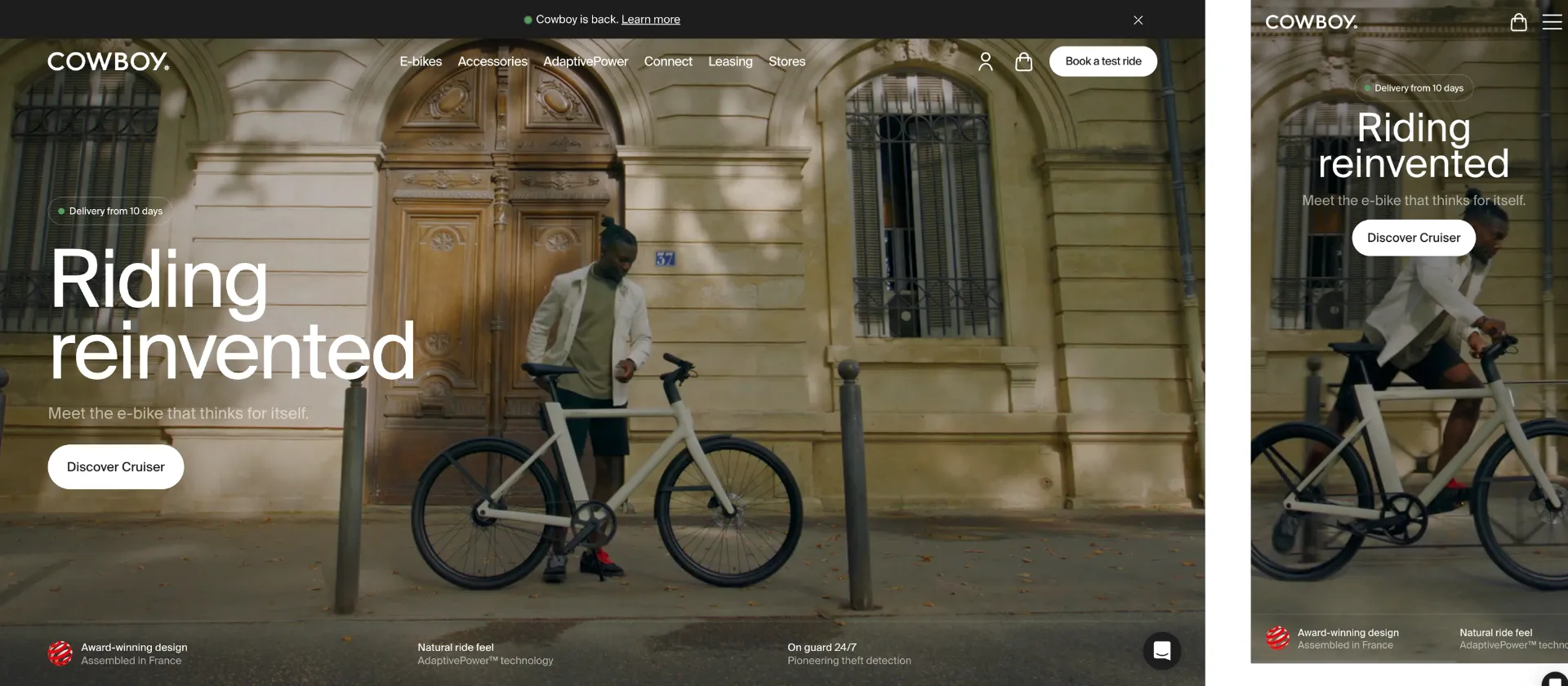
Task: Open the Accessories menu
Action: click(492, 61)
